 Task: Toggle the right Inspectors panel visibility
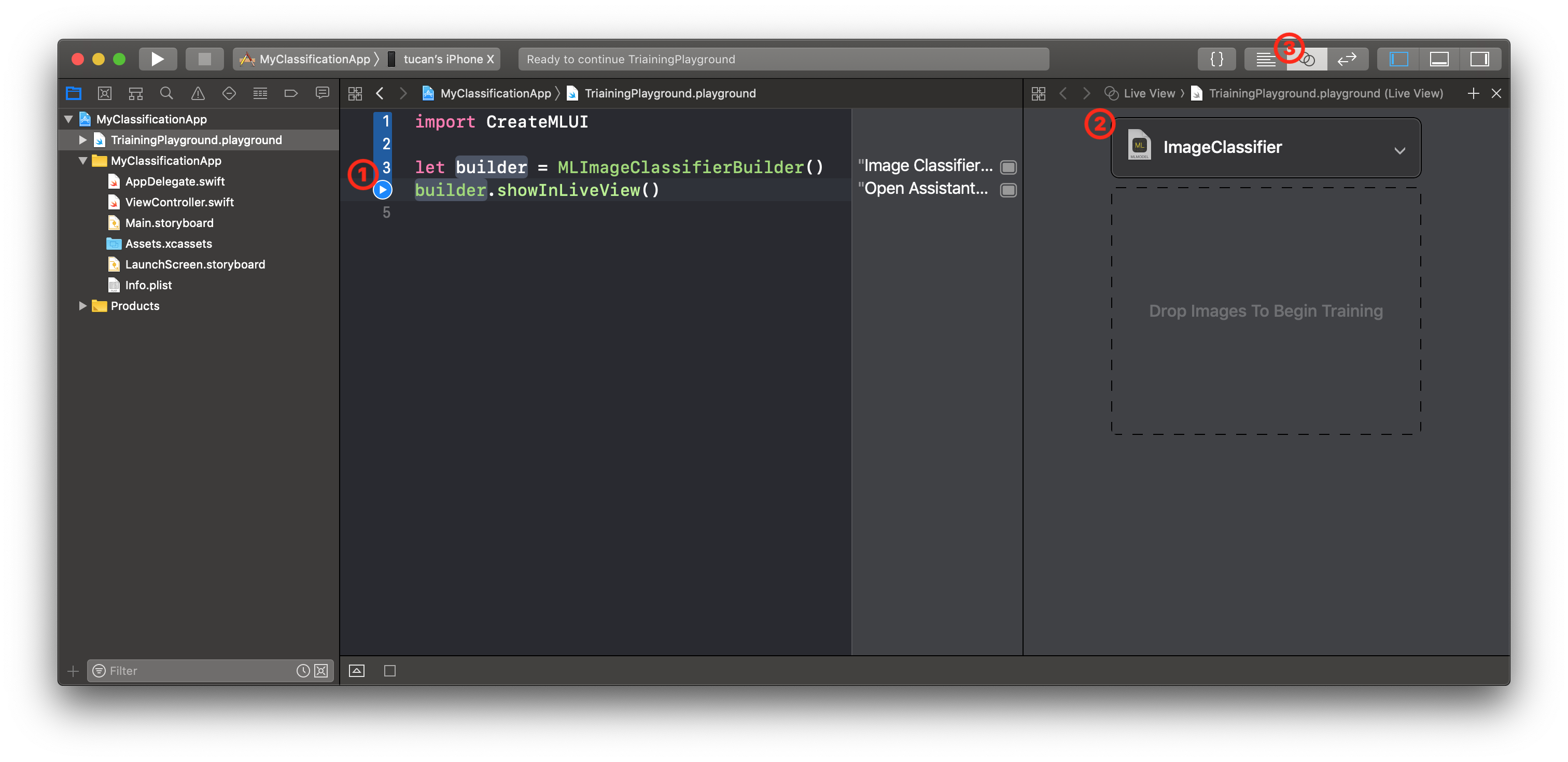tap(1479, 59)
